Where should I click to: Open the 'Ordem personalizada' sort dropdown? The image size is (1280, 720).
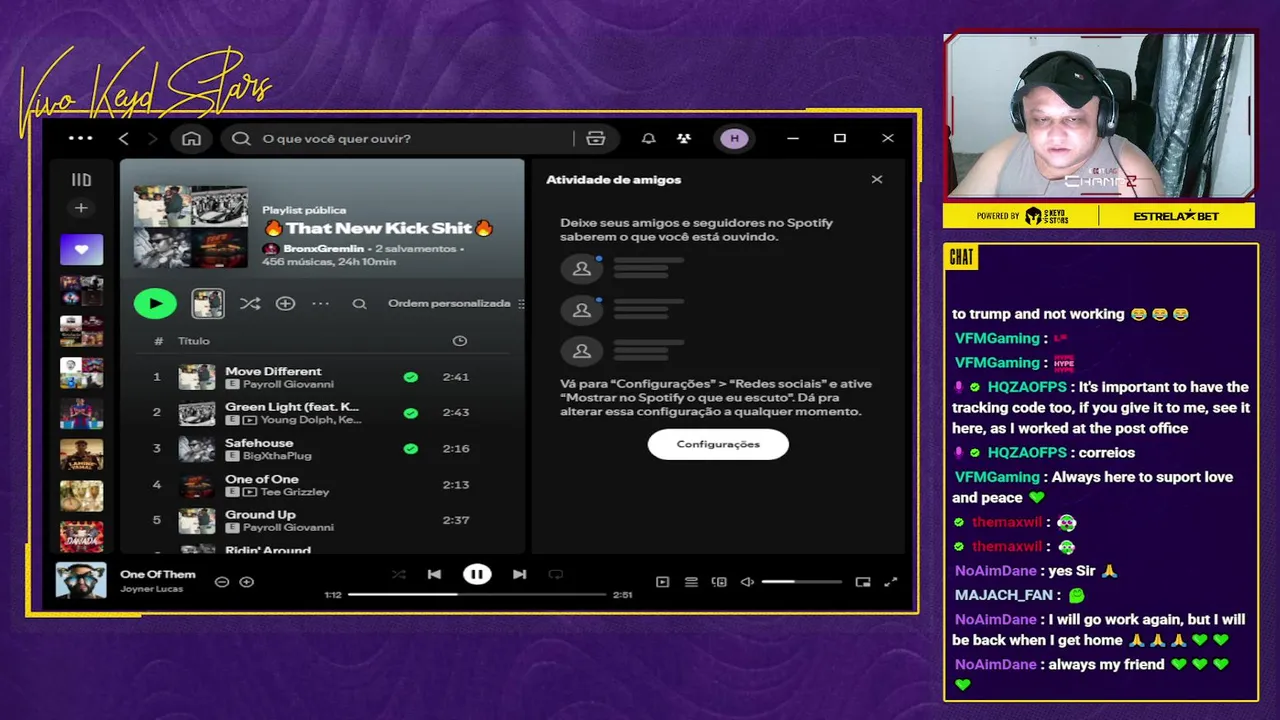click(x=455, y=303)
